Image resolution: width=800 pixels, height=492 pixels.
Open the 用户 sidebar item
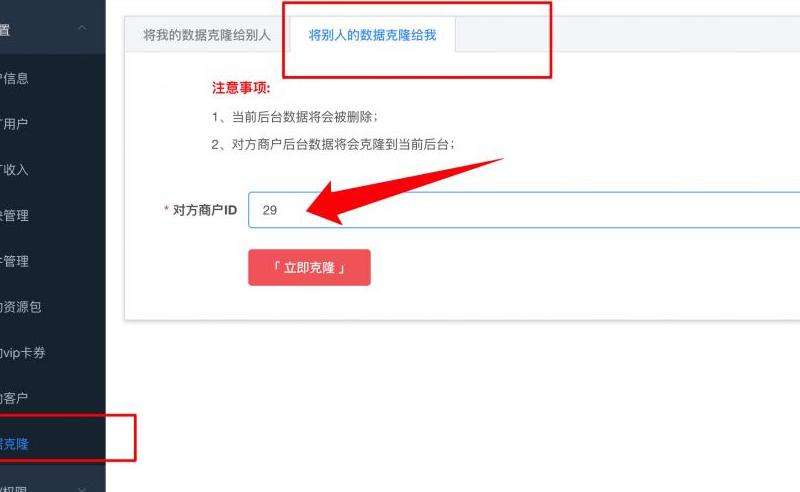(14, 124)
